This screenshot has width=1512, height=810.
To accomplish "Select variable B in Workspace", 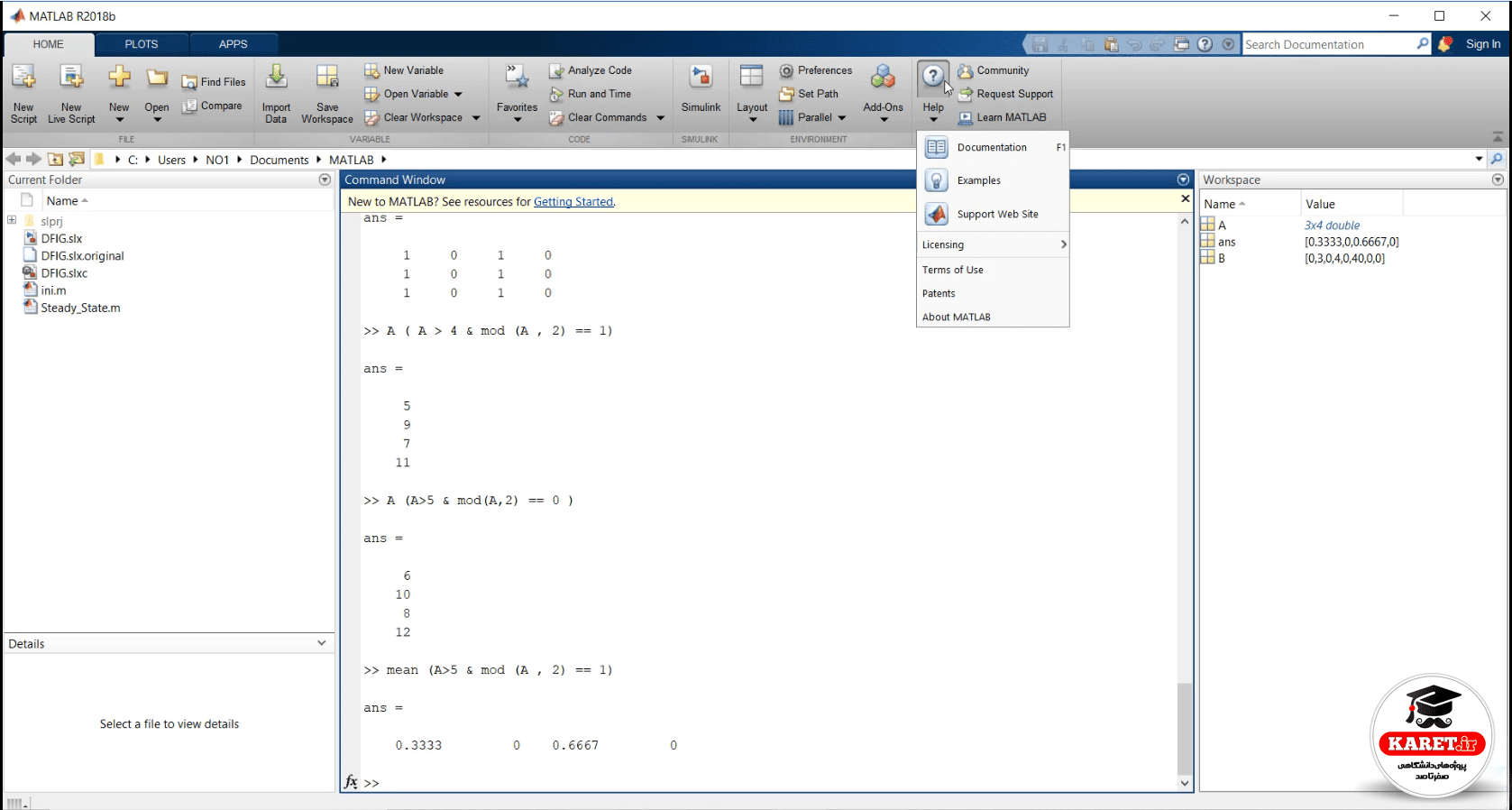I will 1222,258.
